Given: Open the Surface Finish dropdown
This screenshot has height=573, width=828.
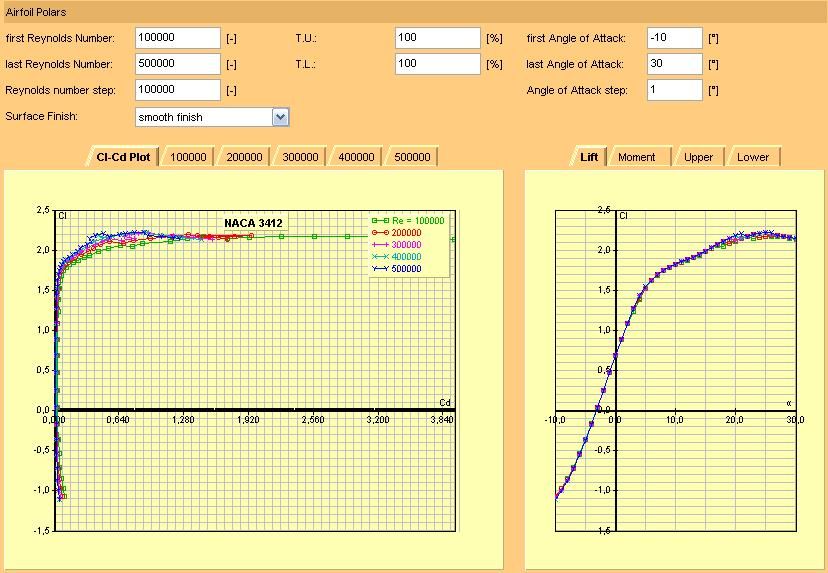Looking at the screenshot, I should [x=280, y=117].
